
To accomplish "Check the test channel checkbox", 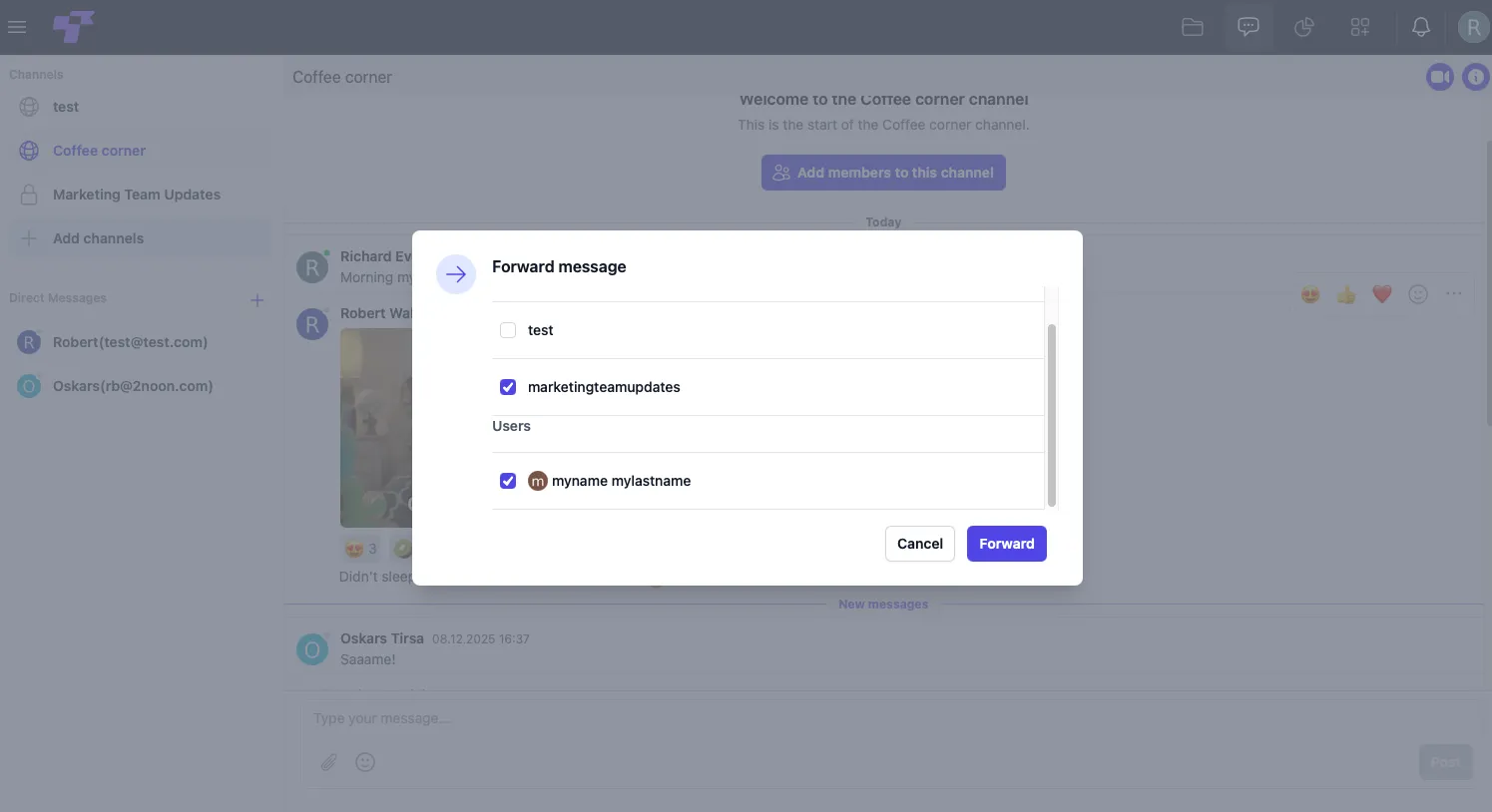I will pyautogui.click(x=508, y=330).
